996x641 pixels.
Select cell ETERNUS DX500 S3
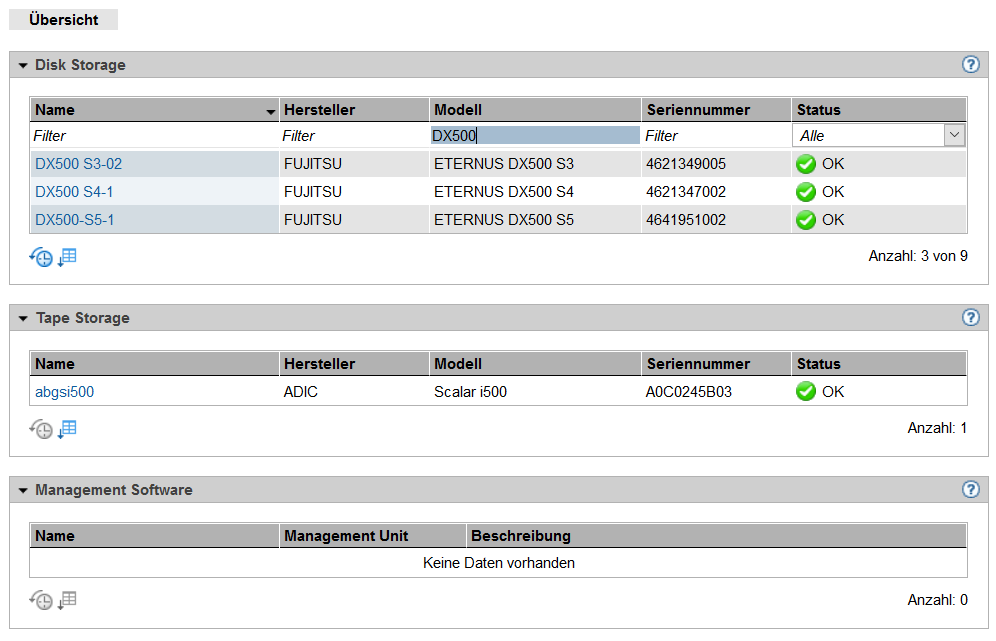[x=535, y=164]
